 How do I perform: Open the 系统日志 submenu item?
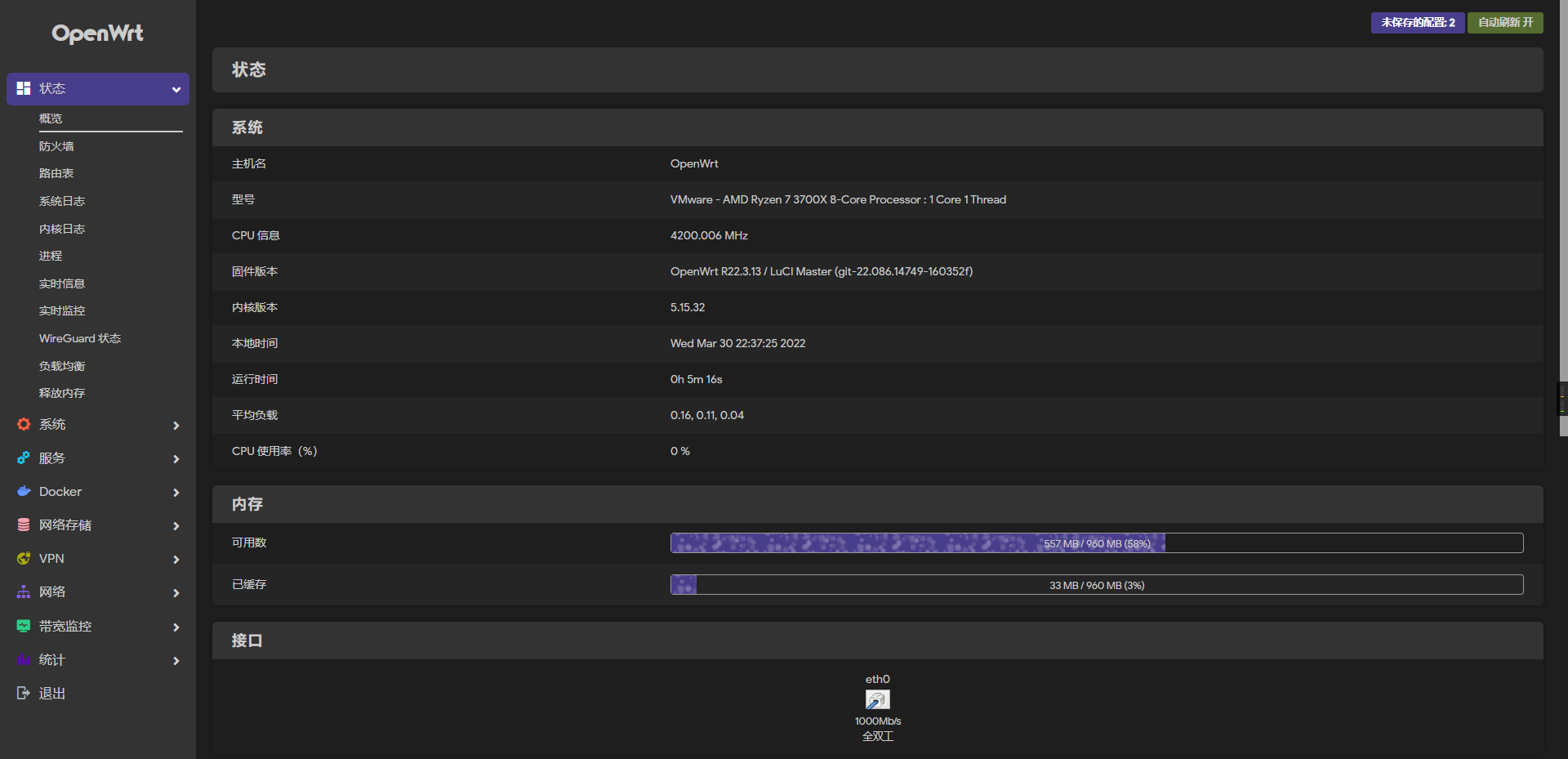(62, 201)
